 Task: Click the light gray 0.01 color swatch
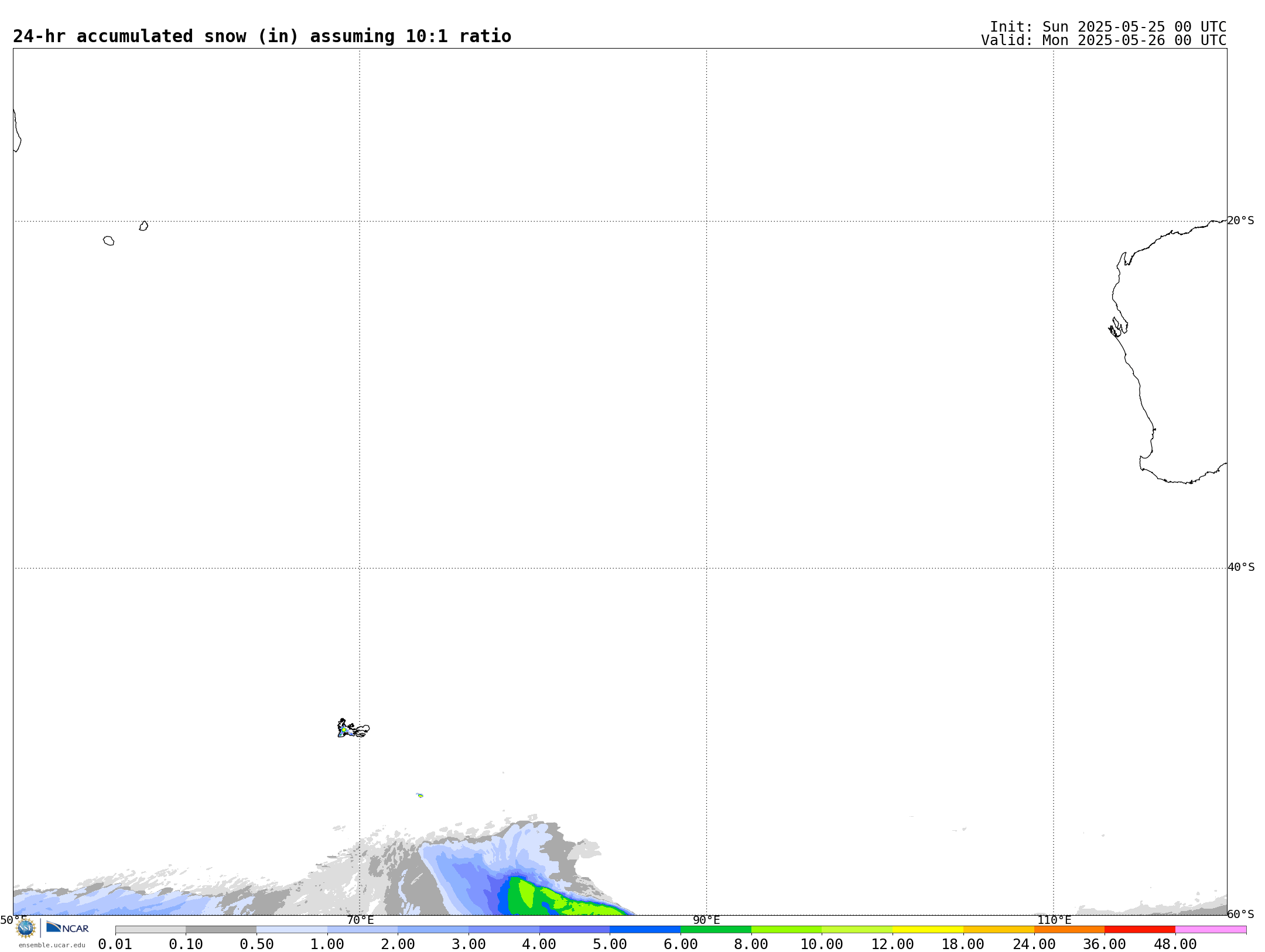pyautogui.click(x=151, y=930)
